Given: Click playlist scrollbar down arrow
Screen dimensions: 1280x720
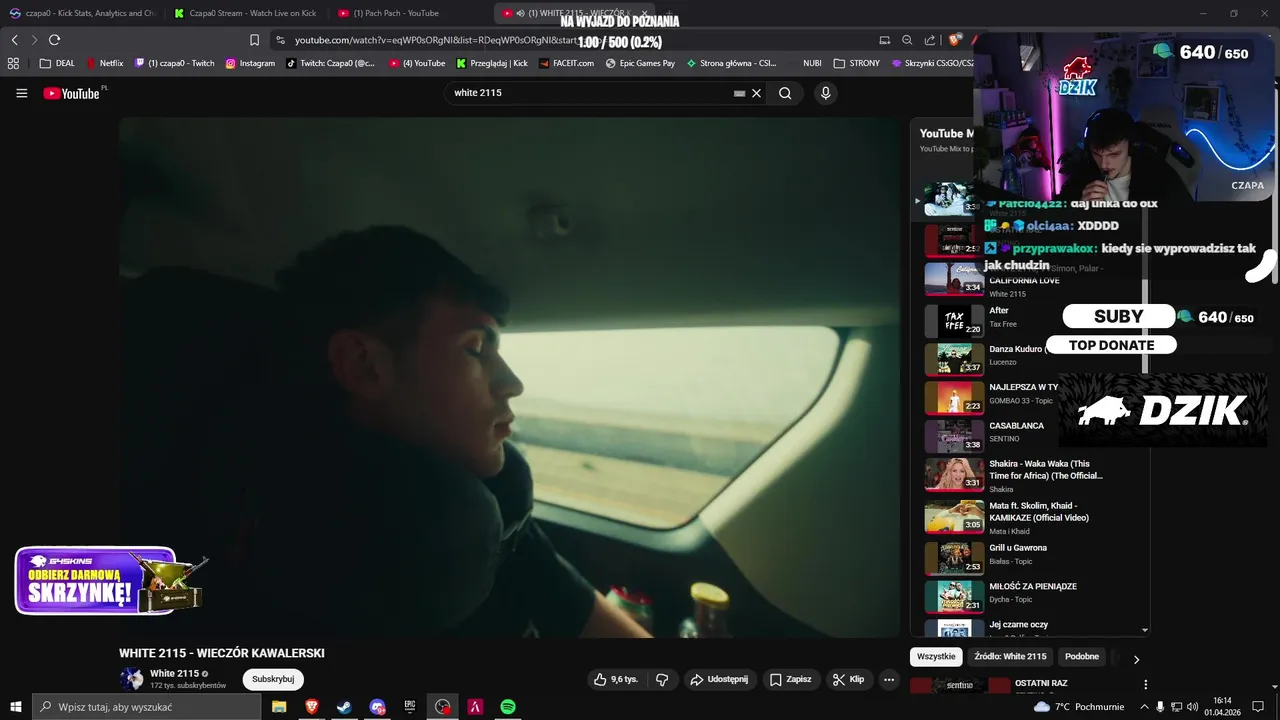Looking at the screenshot, I should [x=1145, y=631].
